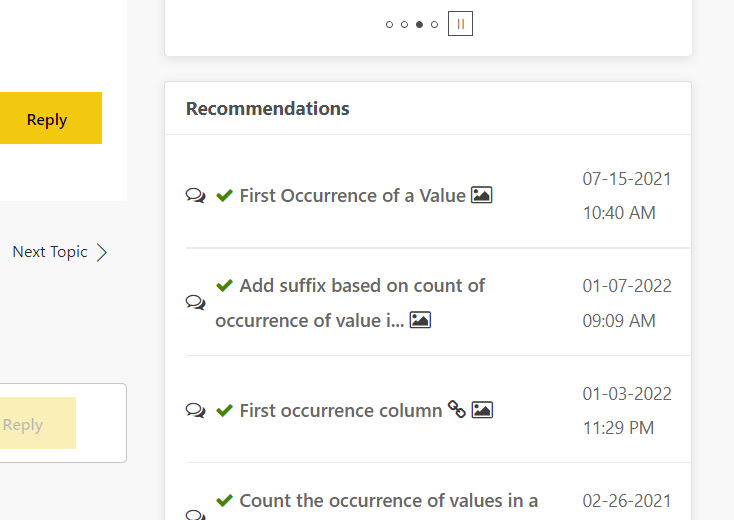
Task: Click chat bubbles icon beside First Occurrence of a Value
Action: coord(195,195)
